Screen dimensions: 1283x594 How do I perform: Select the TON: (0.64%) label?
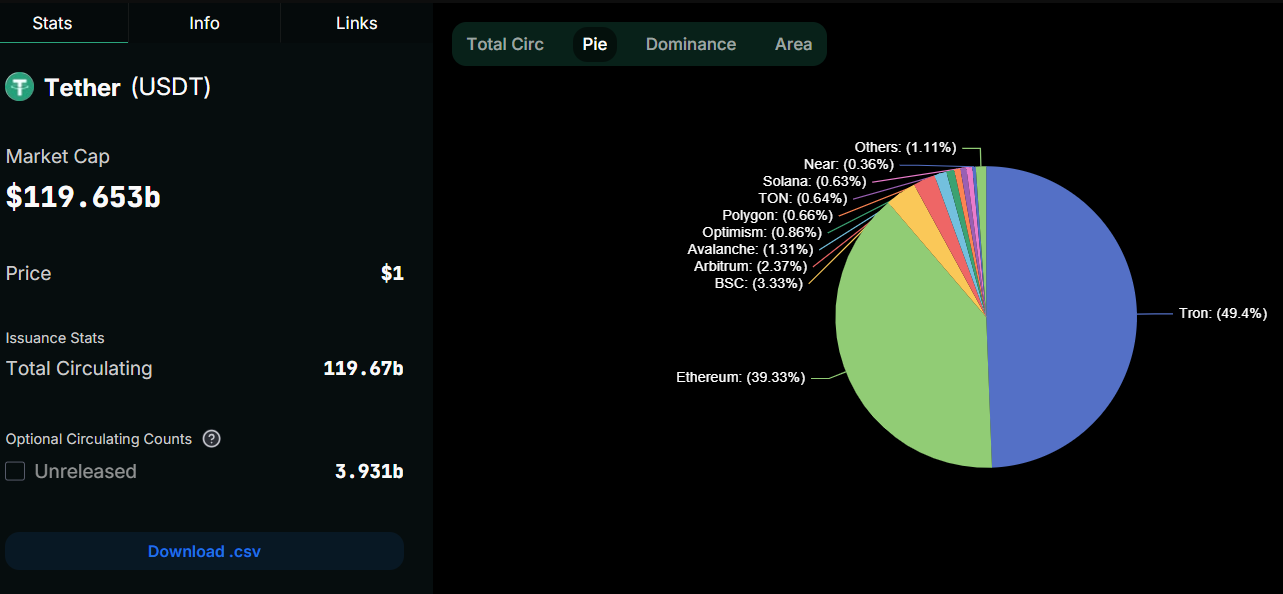(802, 198)
